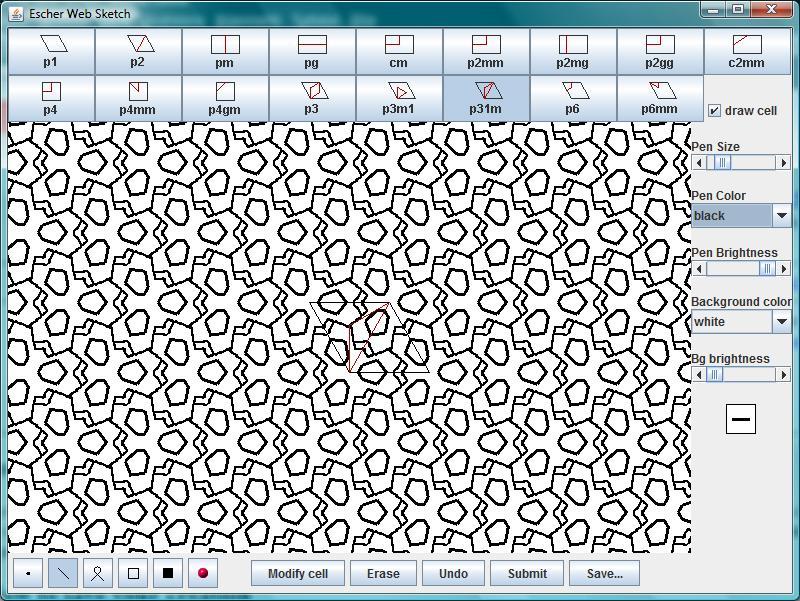Choose the p3 symmetry group
This screenshot has height=601, width=800.
point(312,98)
